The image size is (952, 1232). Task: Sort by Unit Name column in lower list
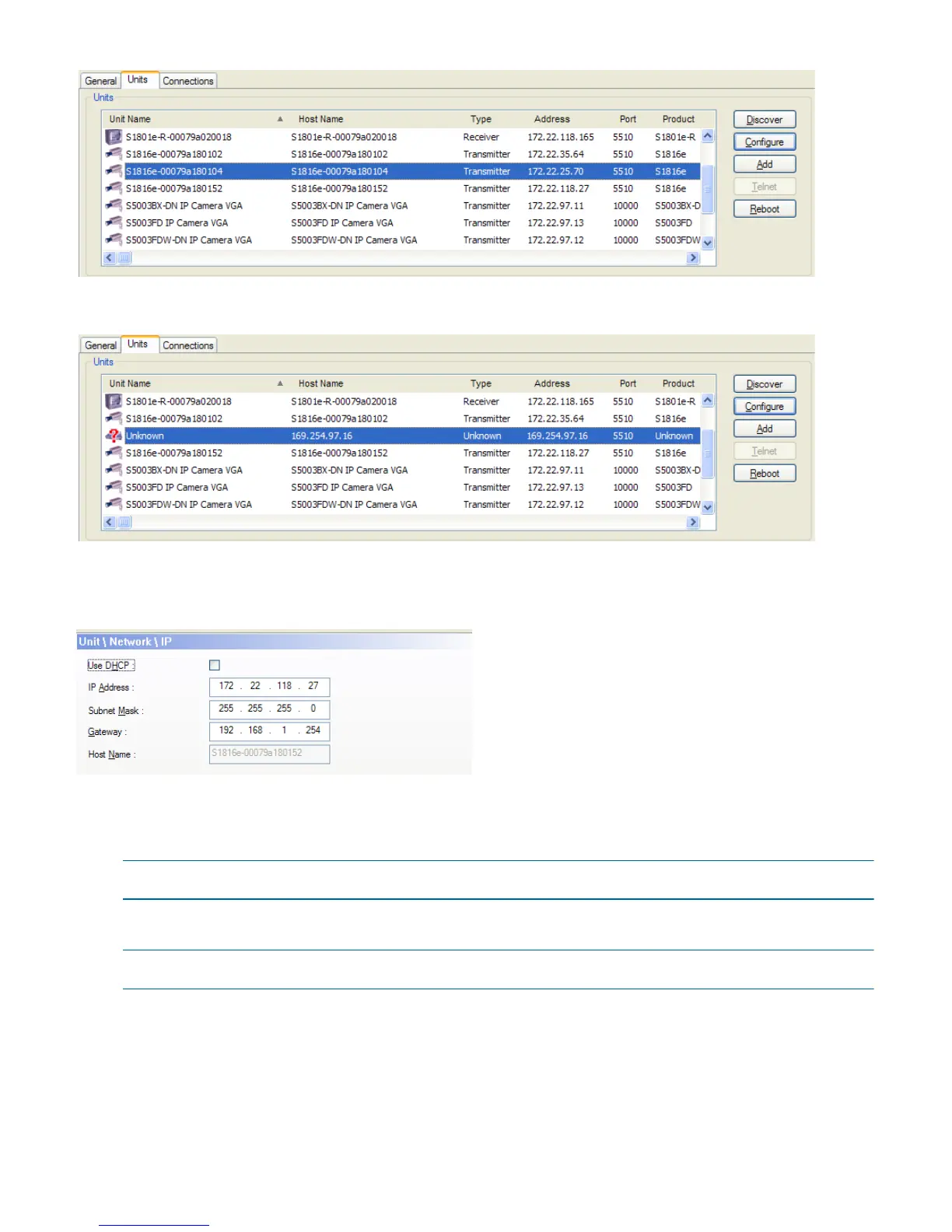pyautogui.click(x=196, y=383)
